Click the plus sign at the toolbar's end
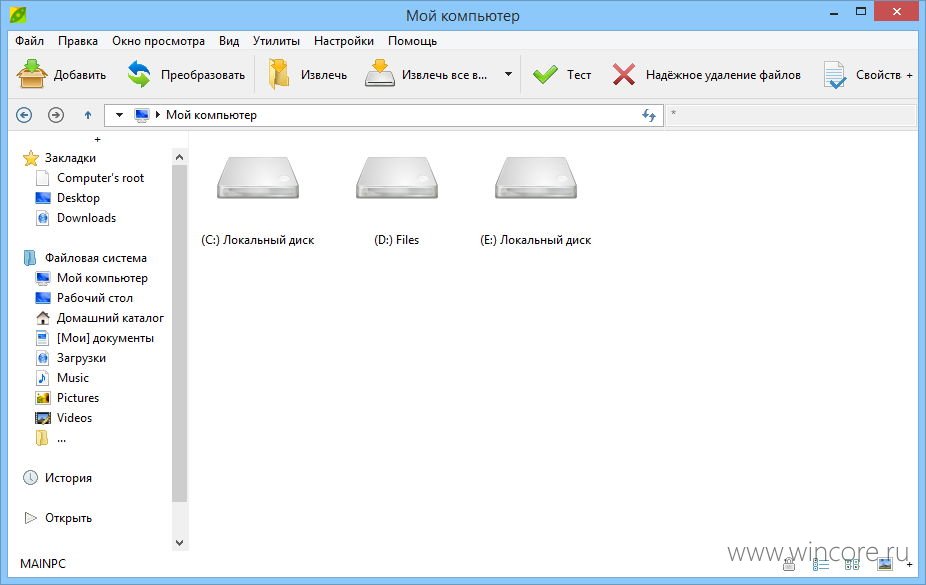Screen dimensions: 926x585 (x=909, y=75)
